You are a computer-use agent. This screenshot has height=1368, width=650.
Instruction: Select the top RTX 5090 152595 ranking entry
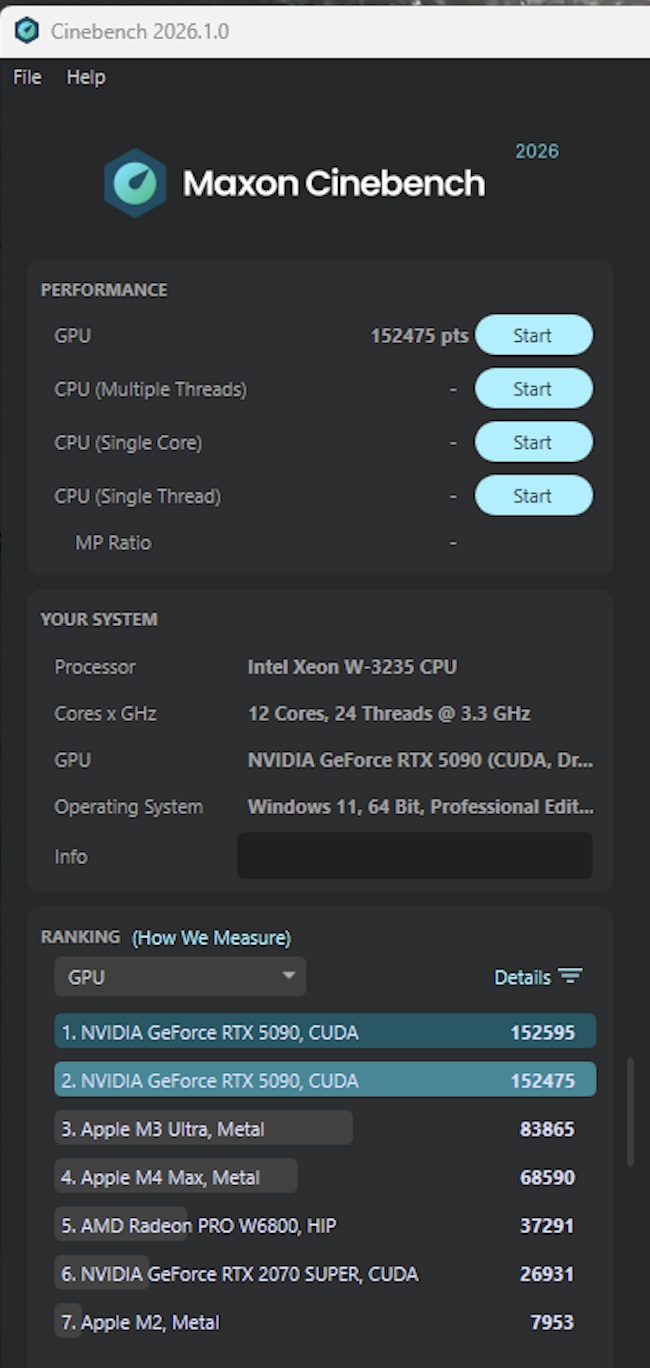click(324, 1032)
